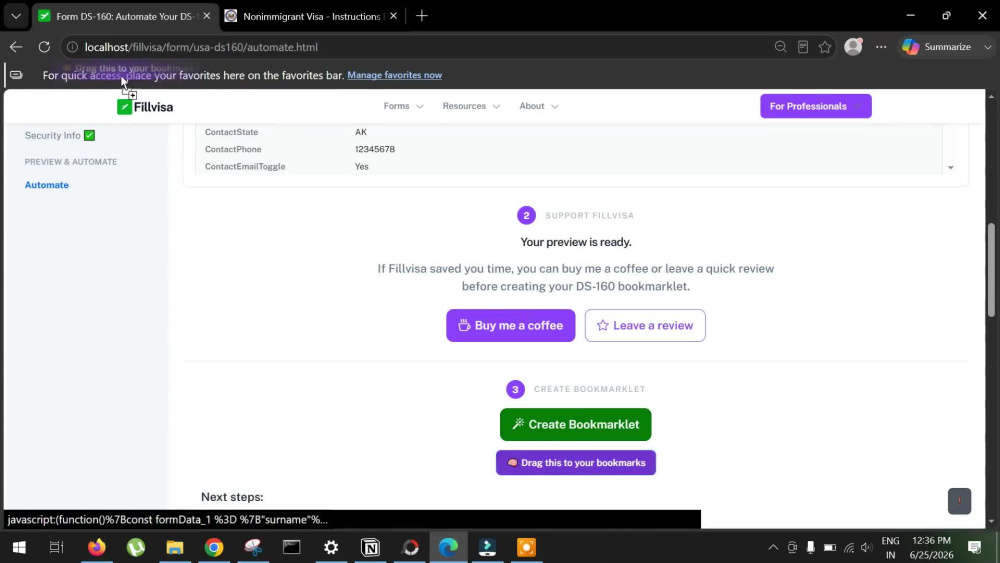Screen dimensions: 1000x563
Task: Click the Create Bookmarklet button
Action: click(575, 425)
